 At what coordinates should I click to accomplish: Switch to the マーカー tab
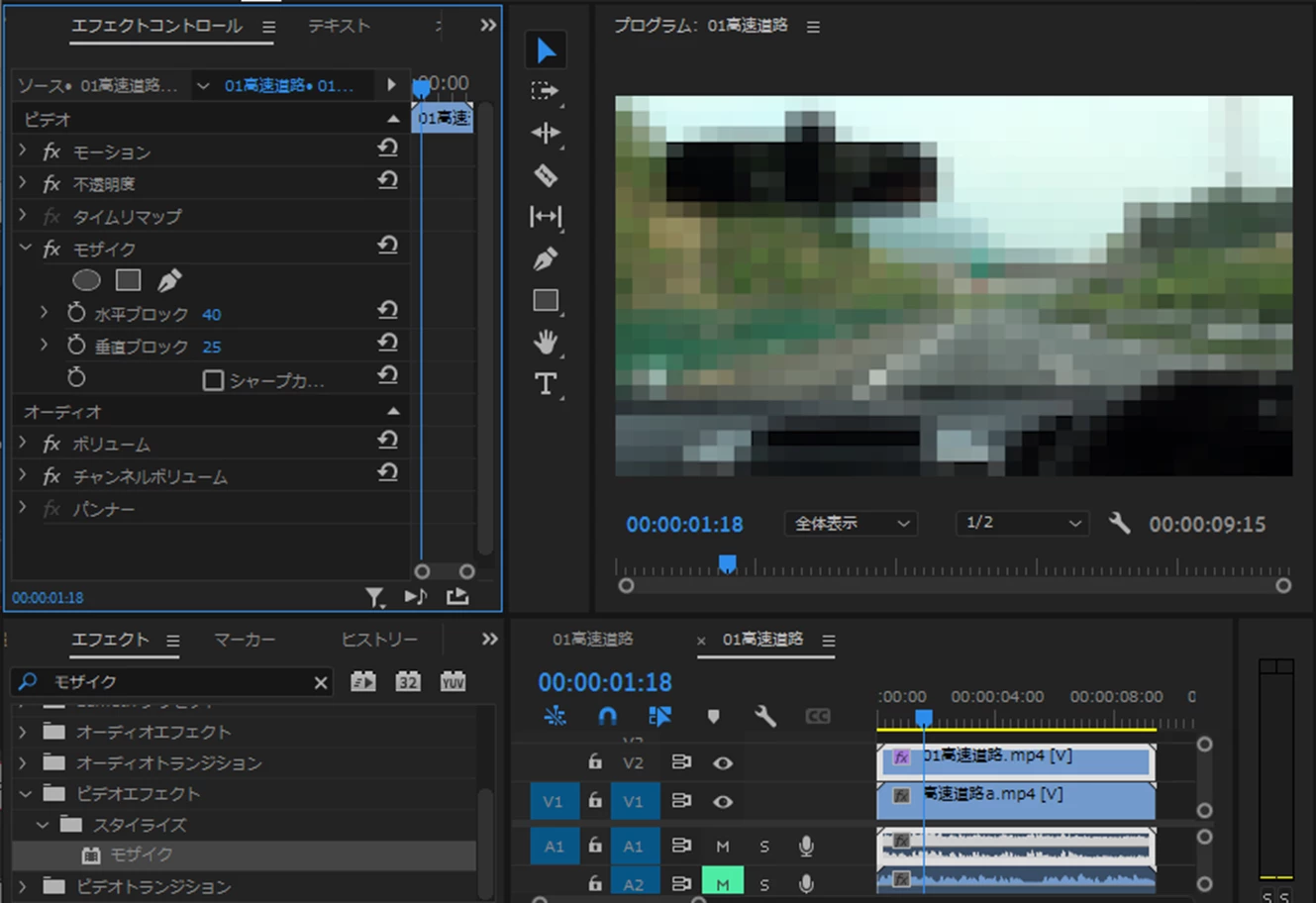pos(245,640)
